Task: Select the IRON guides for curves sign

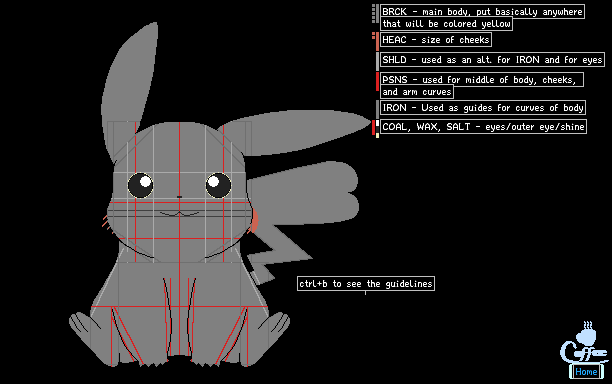Action: click(x=483, y=108)
